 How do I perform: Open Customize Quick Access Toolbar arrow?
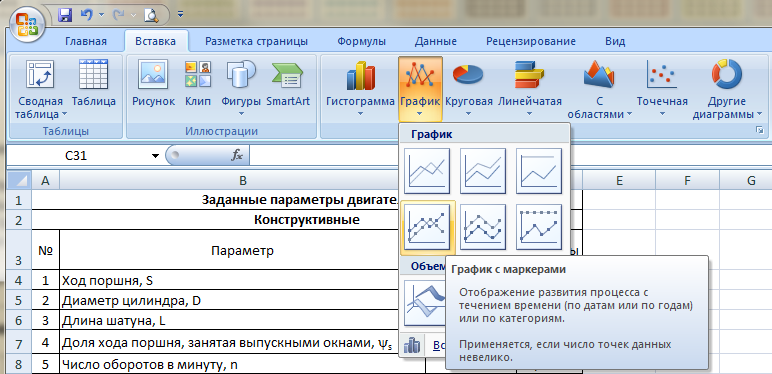point(180,15)
